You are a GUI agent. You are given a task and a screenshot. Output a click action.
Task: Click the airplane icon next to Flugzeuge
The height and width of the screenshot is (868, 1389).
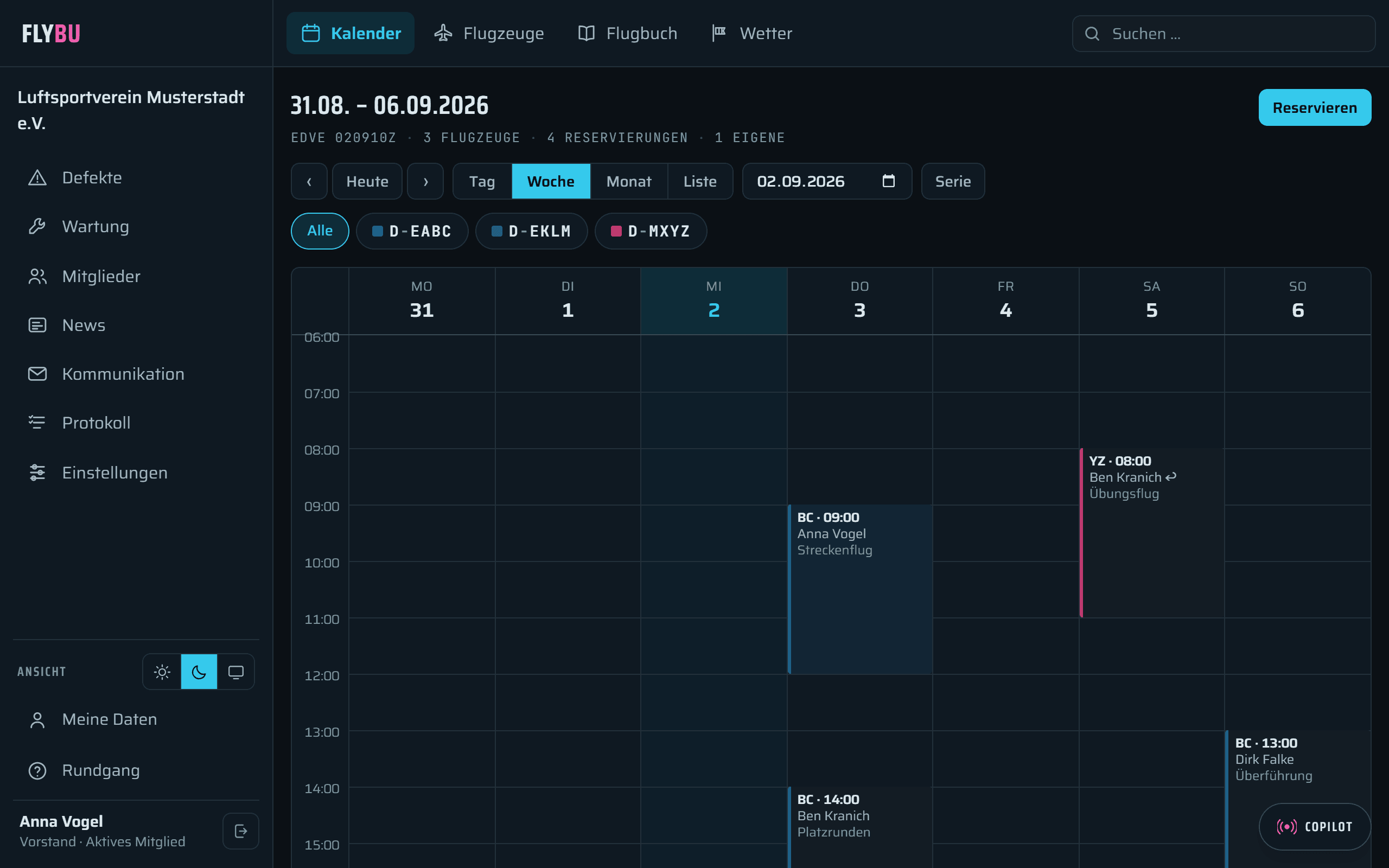[443, 33]
